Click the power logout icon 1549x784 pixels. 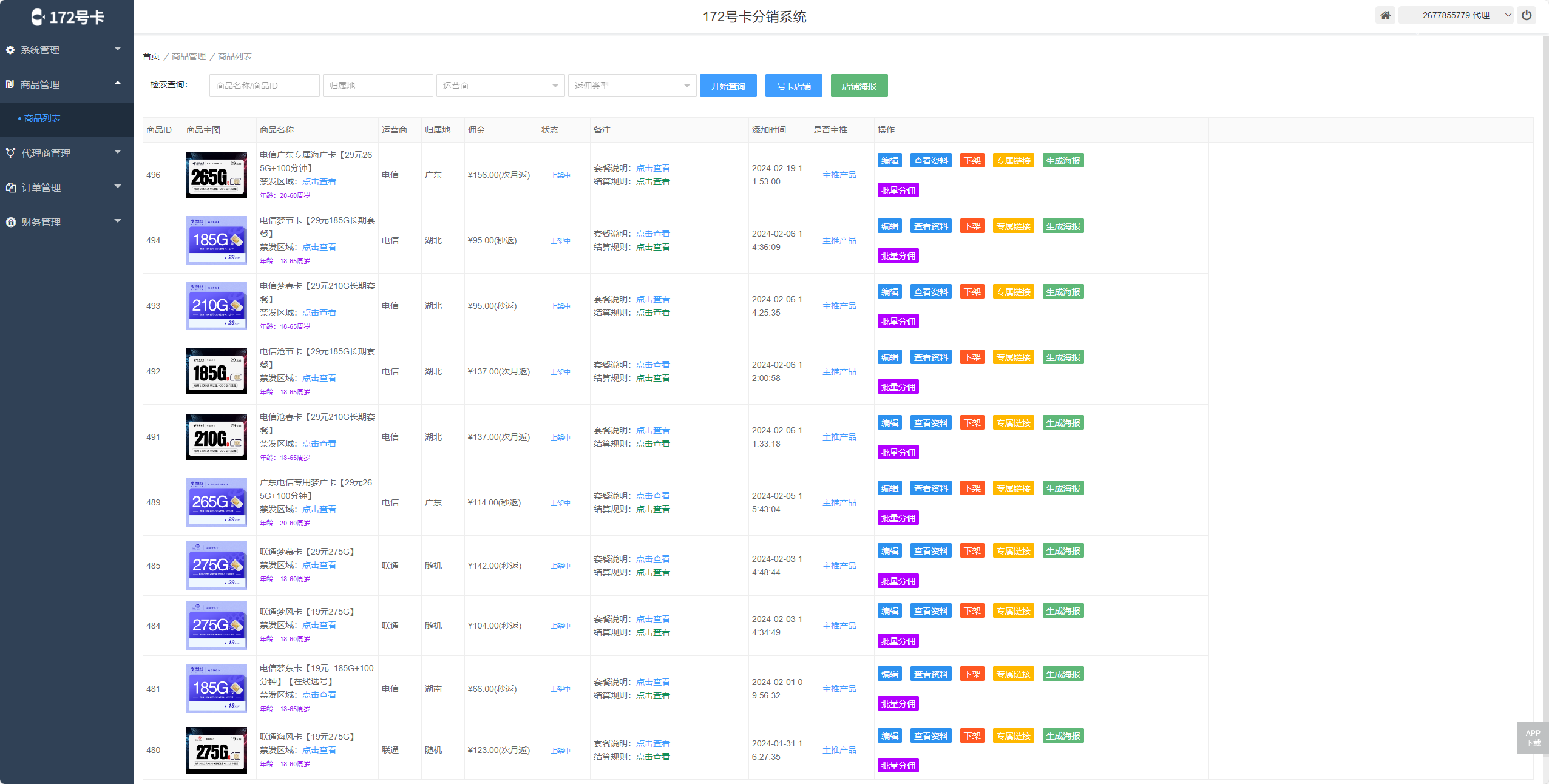pos(1527,15)
